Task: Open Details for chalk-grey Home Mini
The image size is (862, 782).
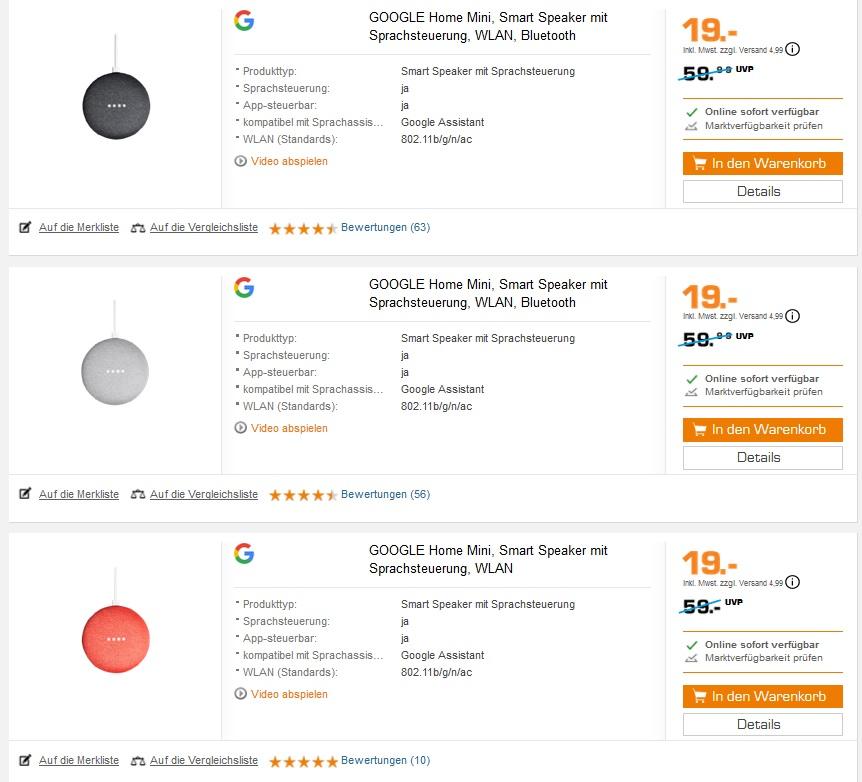Action: click(762, 457)
